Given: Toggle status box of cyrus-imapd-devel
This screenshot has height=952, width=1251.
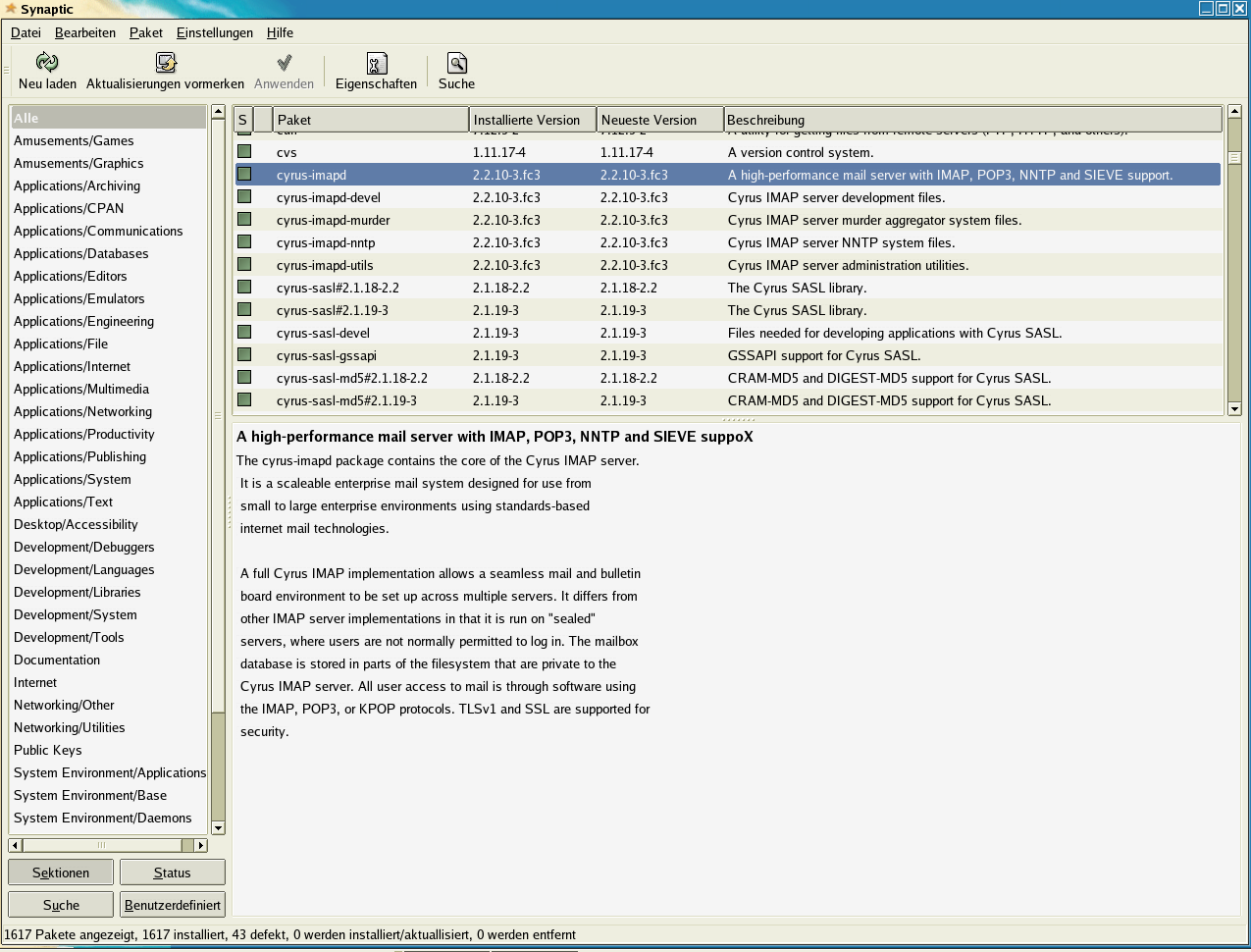Looking at the screenshot, I should pyautogui.click(x=244, y=196).
